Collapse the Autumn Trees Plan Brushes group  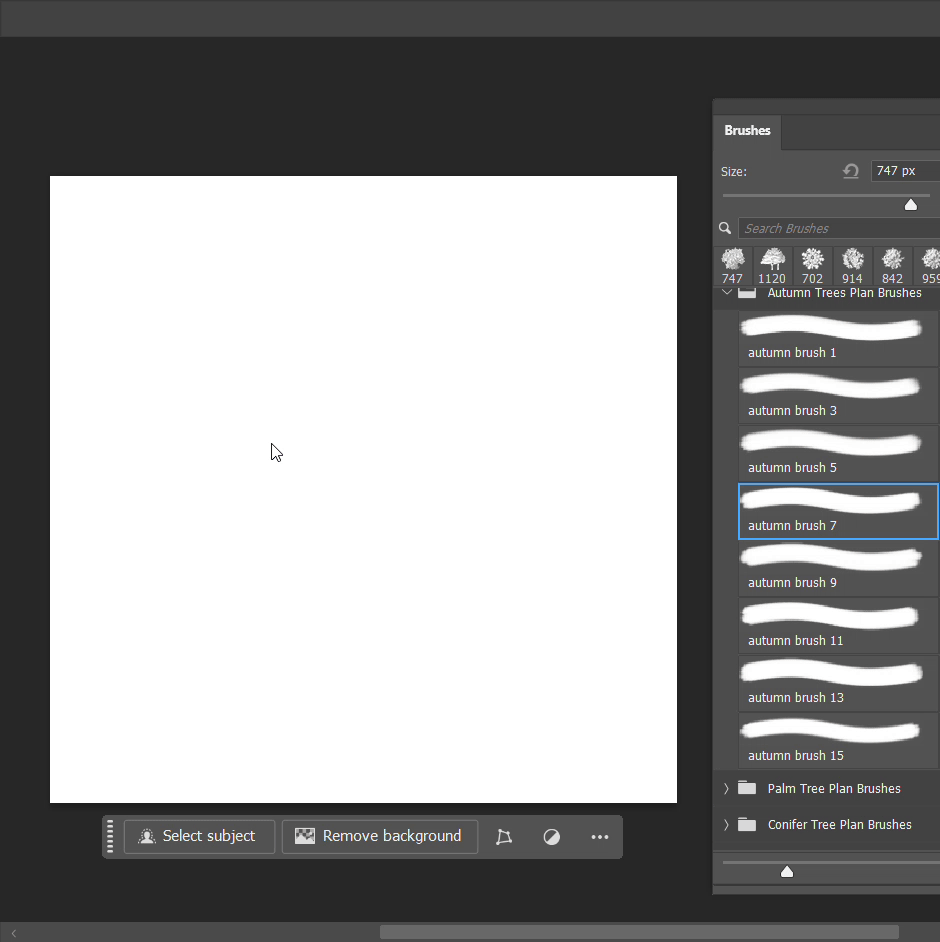(x=727, y=293)
